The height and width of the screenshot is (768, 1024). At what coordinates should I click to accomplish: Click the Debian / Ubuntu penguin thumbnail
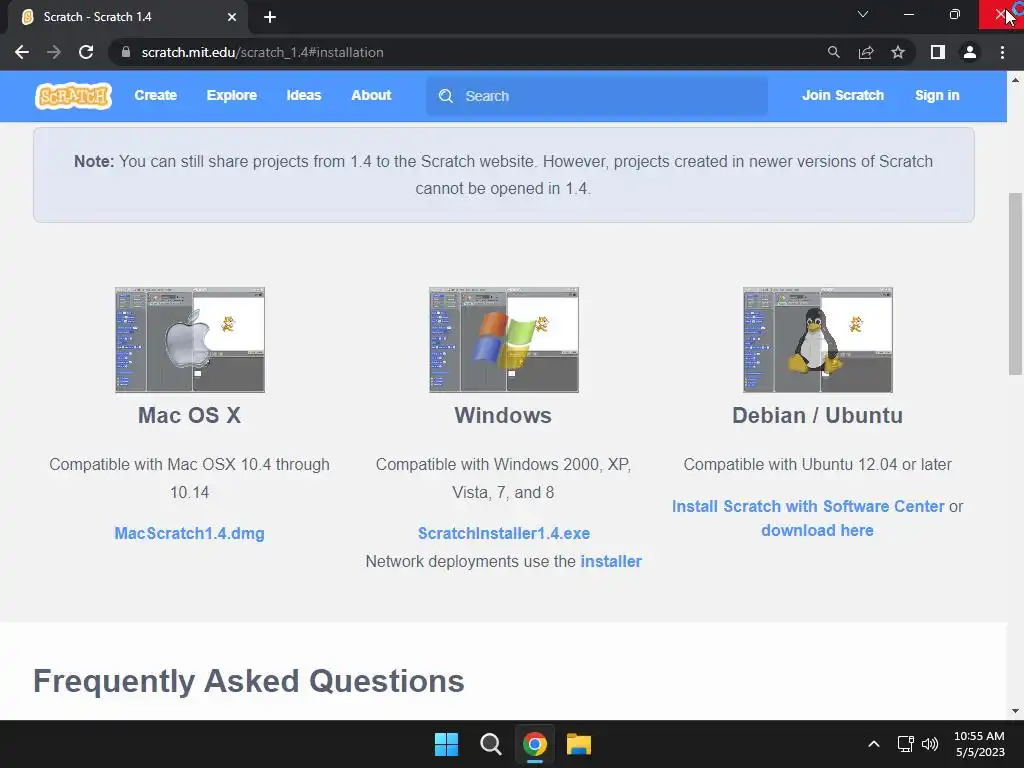pos(818,340)
